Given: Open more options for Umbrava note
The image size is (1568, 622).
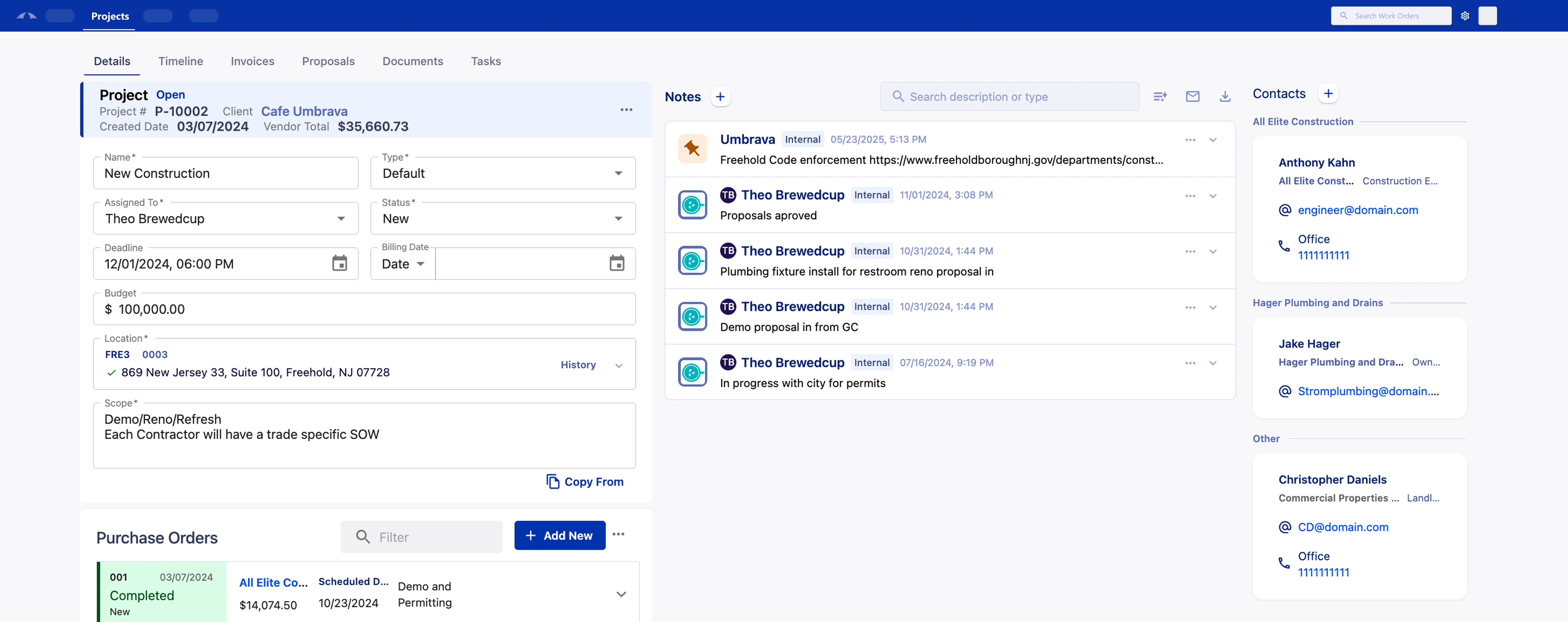Looking at the screenshot, I should click(x=1190, y=140).
